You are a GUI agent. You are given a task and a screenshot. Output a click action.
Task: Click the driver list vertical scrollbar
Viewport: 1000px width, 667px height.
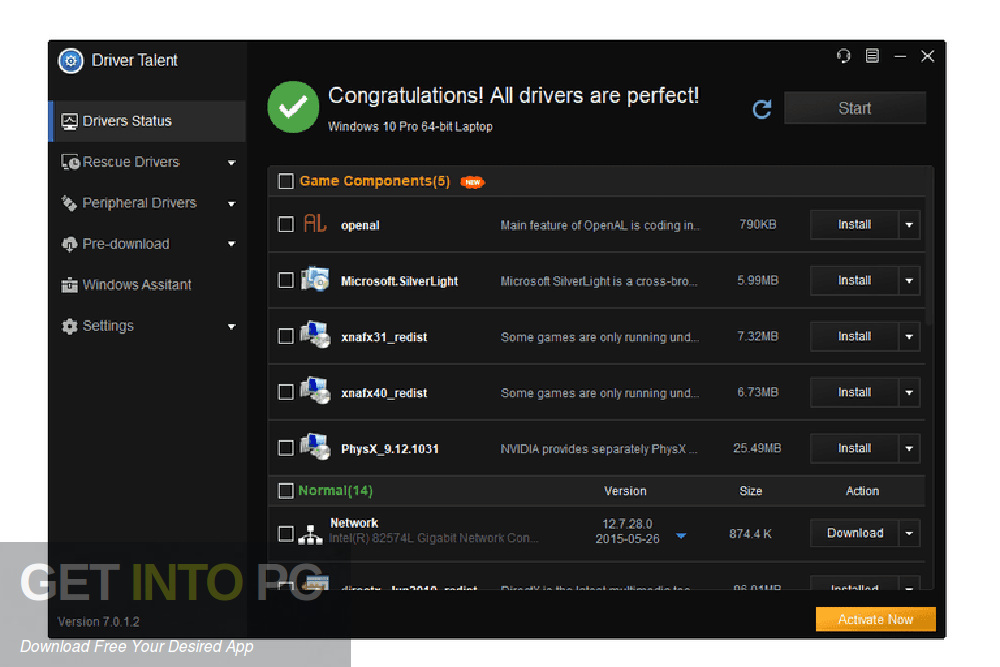click(x=930, y=246)
